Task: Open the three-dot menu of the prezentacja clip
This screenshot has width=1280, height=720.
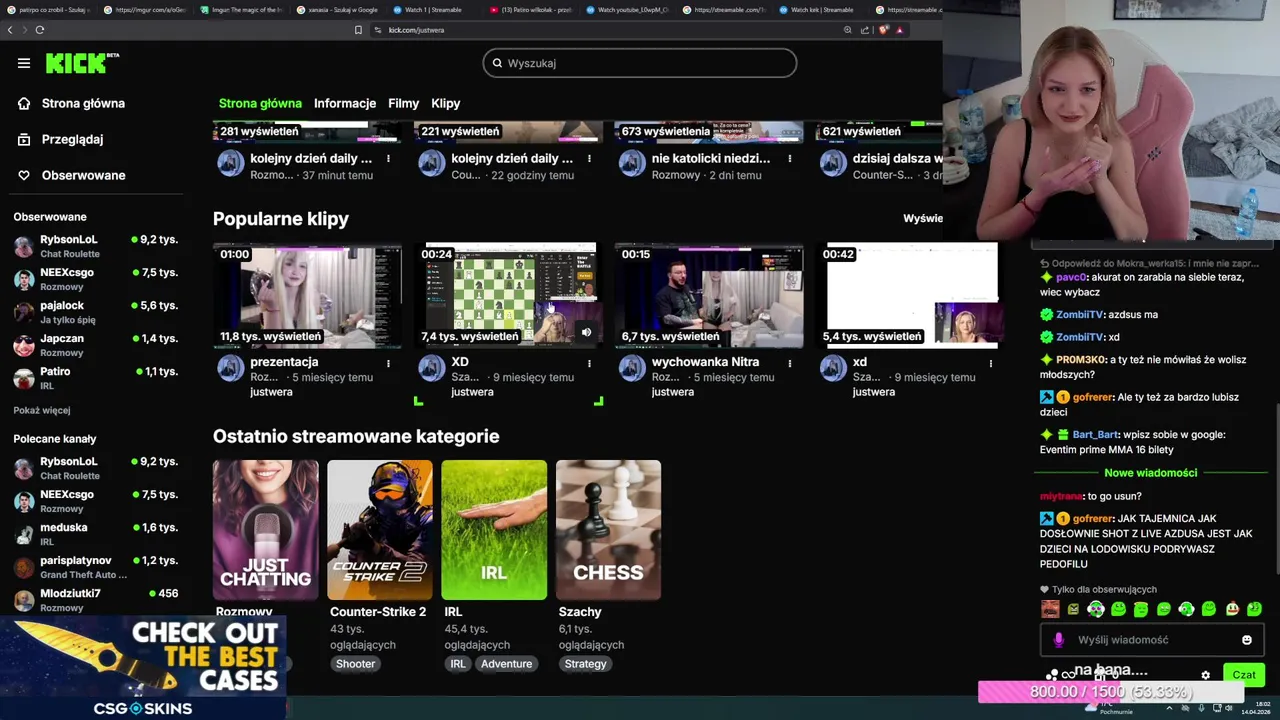Action: [x=388, y=362]
